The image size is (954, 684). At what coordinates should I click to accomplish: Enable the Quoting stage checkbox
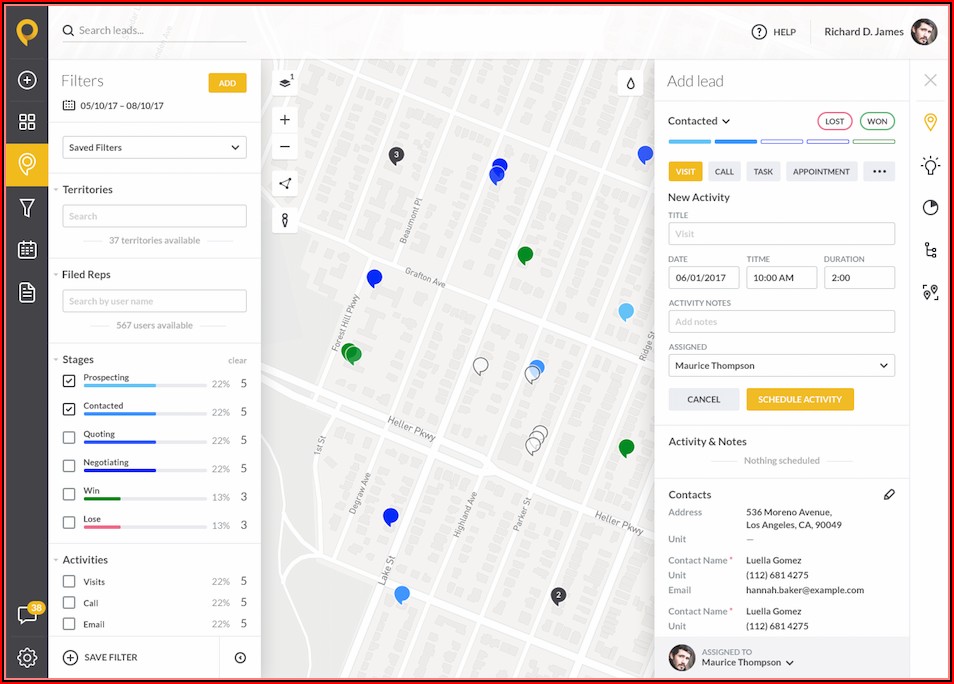tap(69, 437)
